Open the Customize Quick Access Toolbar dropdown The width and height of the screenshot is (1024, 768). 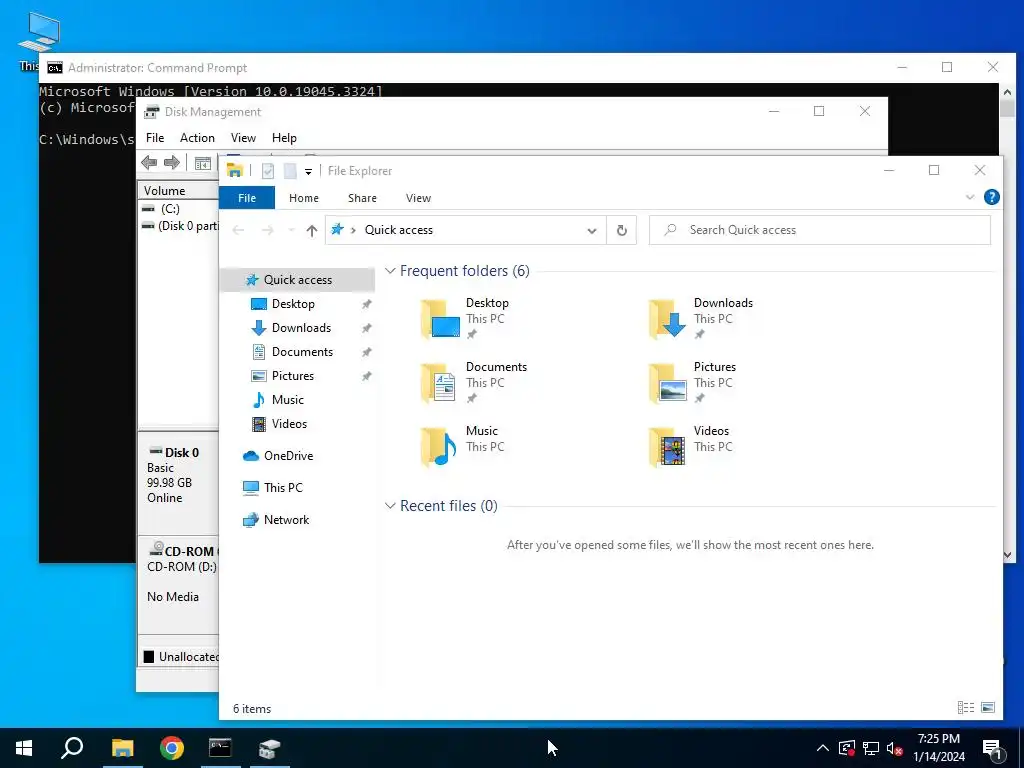point(308,172)
